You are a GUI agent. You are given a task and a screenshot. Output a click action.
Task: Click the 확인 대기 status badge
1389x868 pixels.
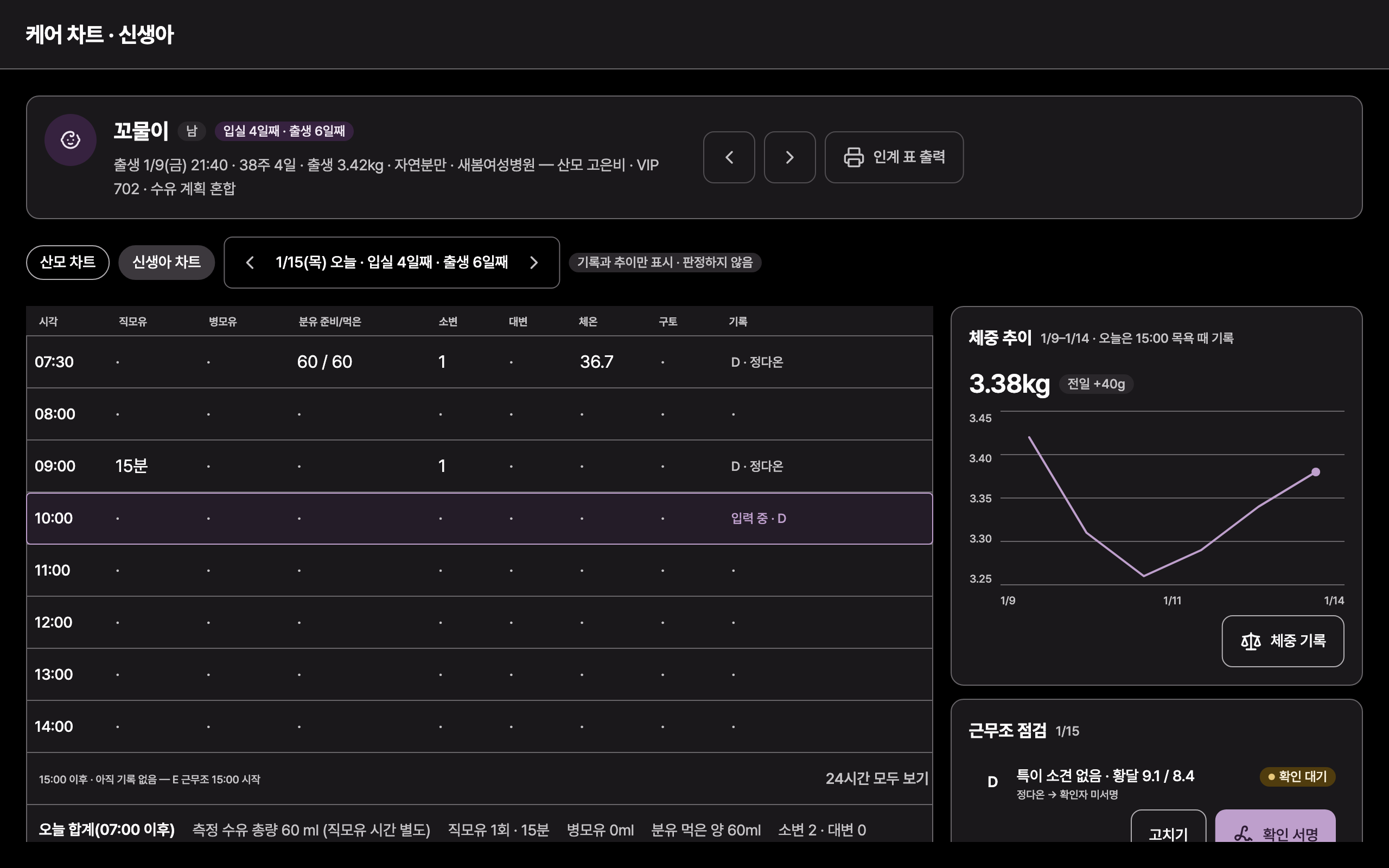[x=1297, y=777]
